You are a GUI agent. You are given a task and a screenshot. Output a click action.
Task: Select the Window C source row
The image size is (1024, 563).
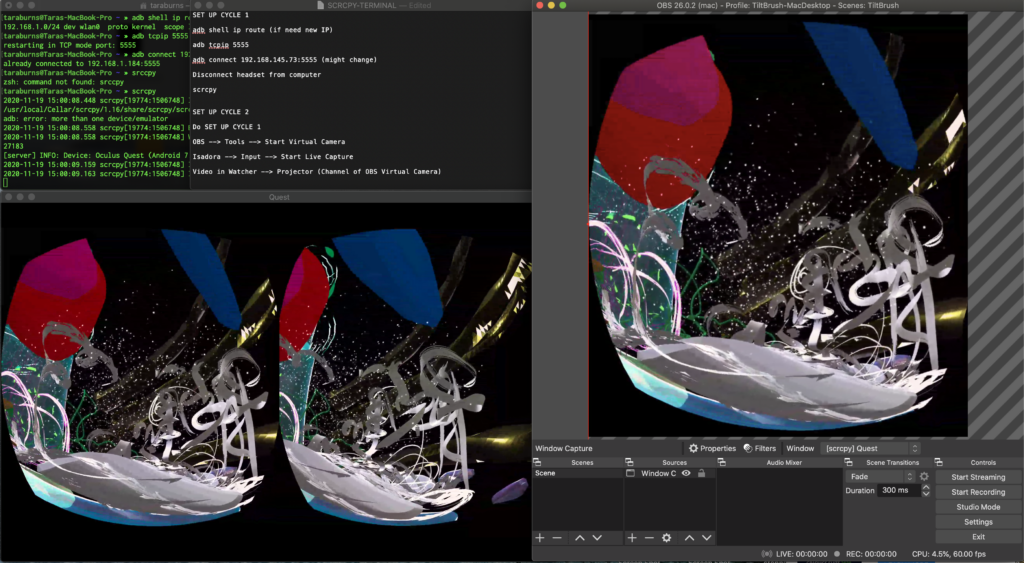pos(669,473)
